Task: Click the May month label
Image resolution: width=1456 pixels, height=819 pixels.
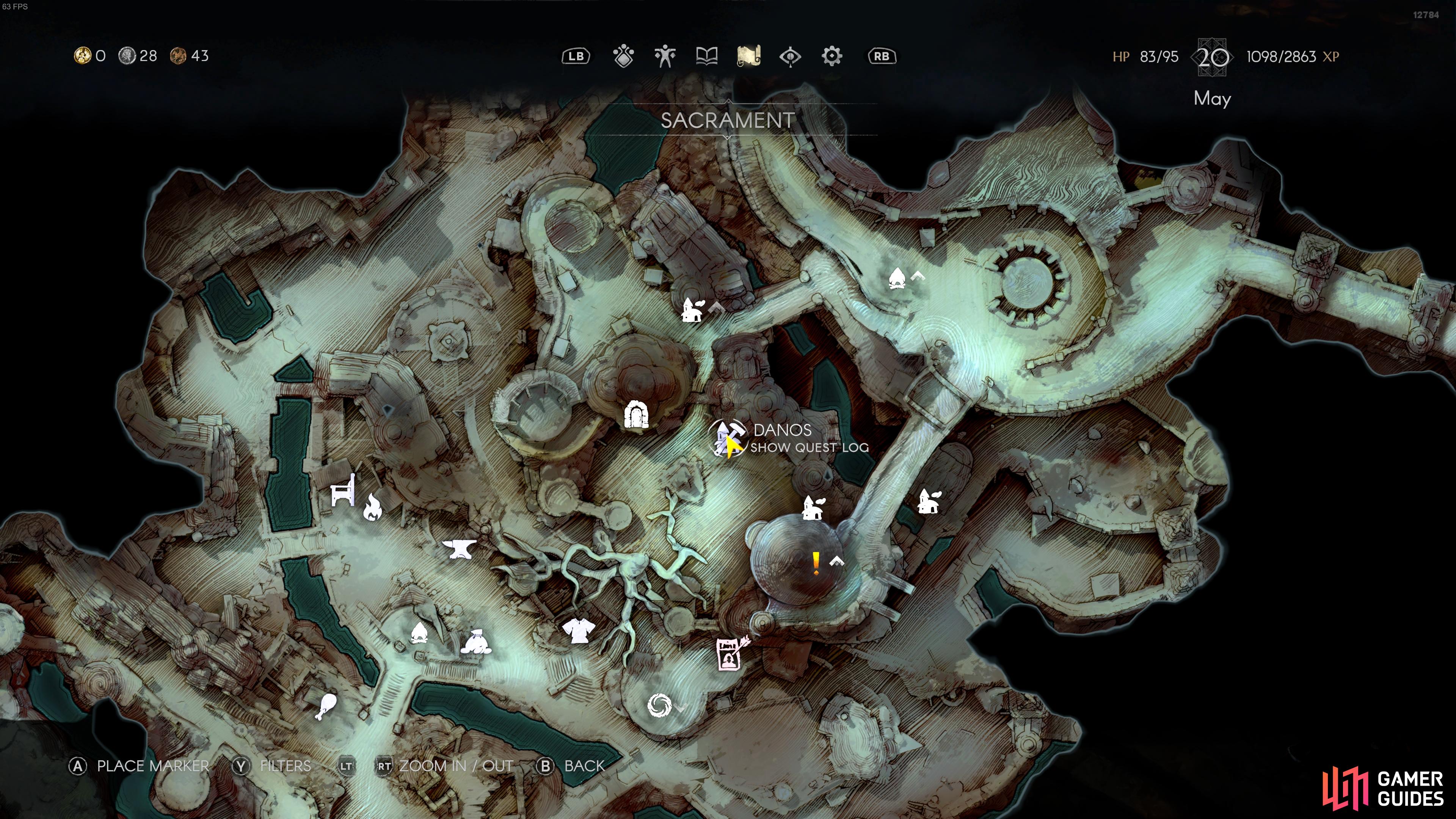Action: (x=1212, y=99)
